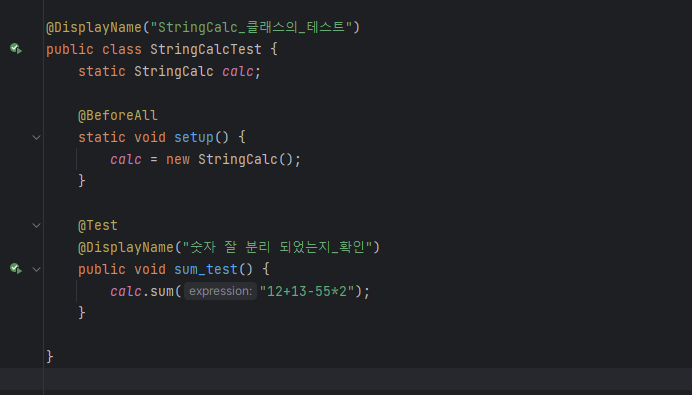Collapse the fold arrow beside @Test annotation
The width and height of the screenshot is (692, 395).
[37, 226]
